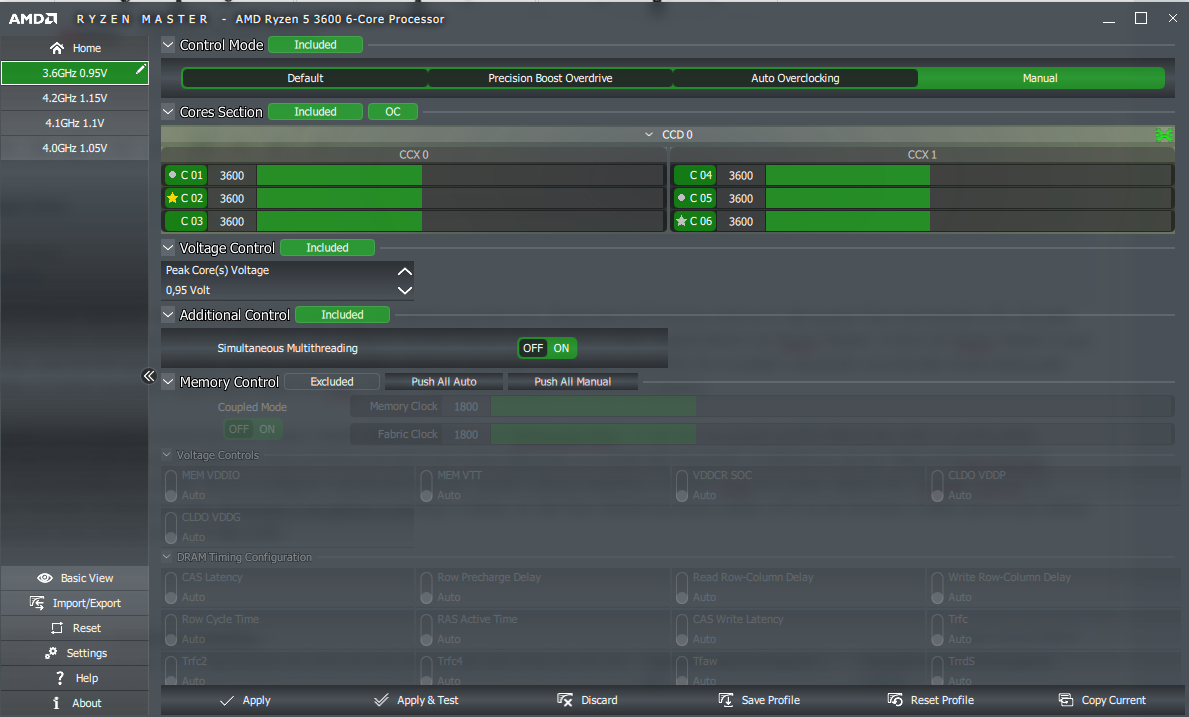
Task: Adjust the C 03 core speed slider
Action: pos(460,221)
